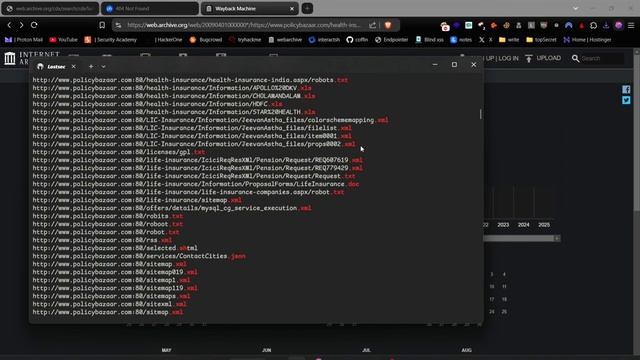640x360 pixels.
Task: Open the tryhackme bookmark
Action: click(x=245, y=40)
